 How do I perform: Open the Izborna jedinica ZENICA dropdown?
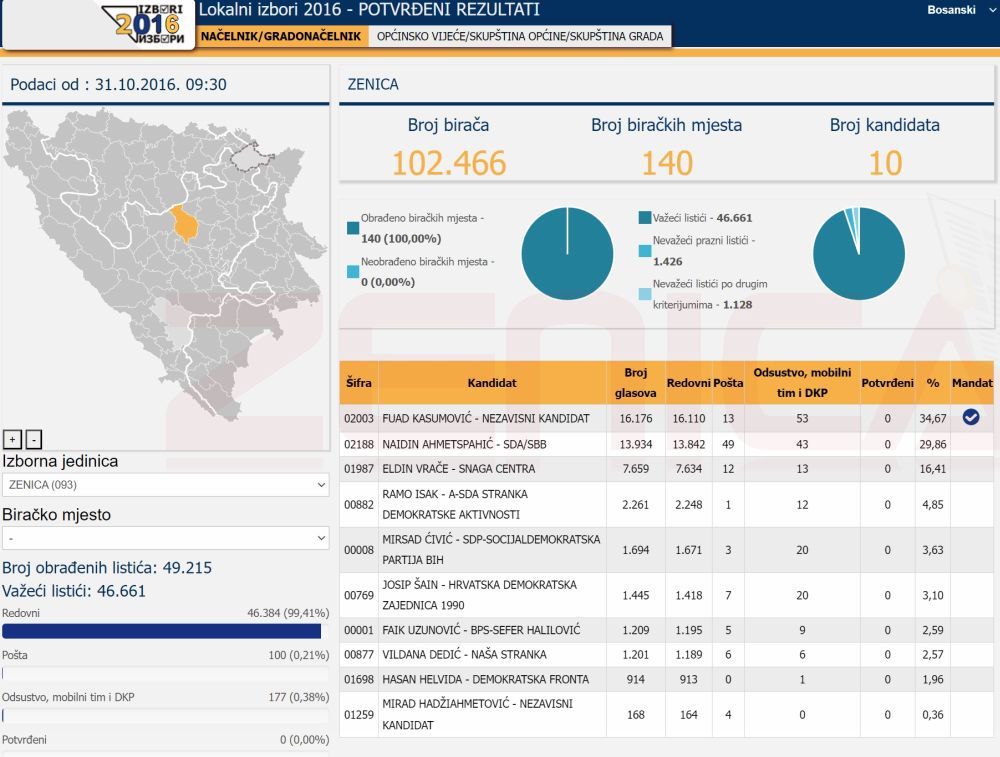(x=165, y=485)
